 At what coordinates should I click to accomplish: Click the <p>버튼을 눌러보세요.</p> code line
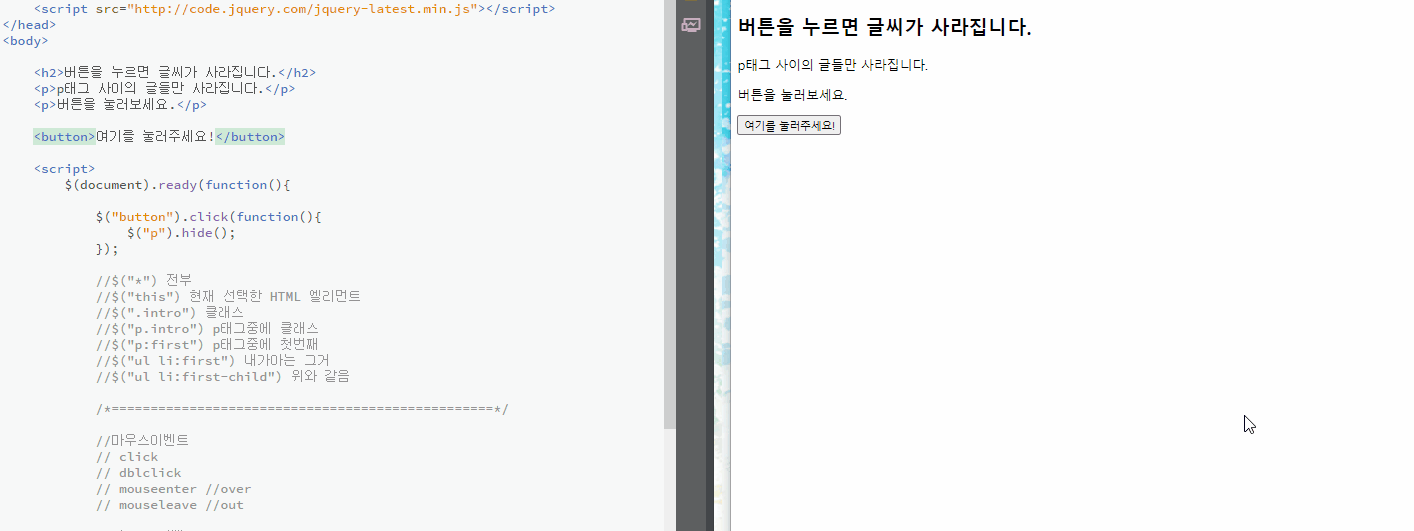pos(120,104)
